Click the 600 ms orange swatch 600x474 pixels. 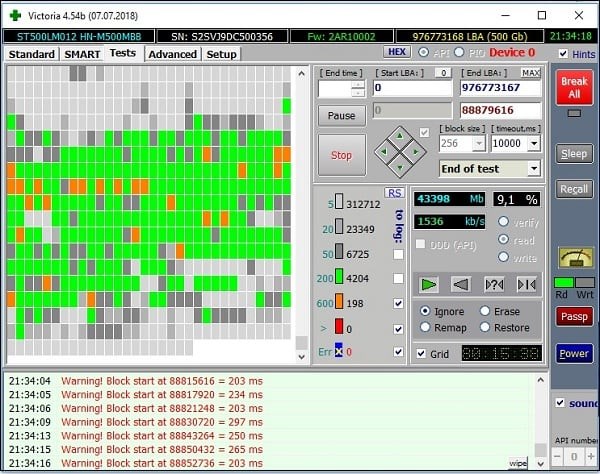coord(339,301)
